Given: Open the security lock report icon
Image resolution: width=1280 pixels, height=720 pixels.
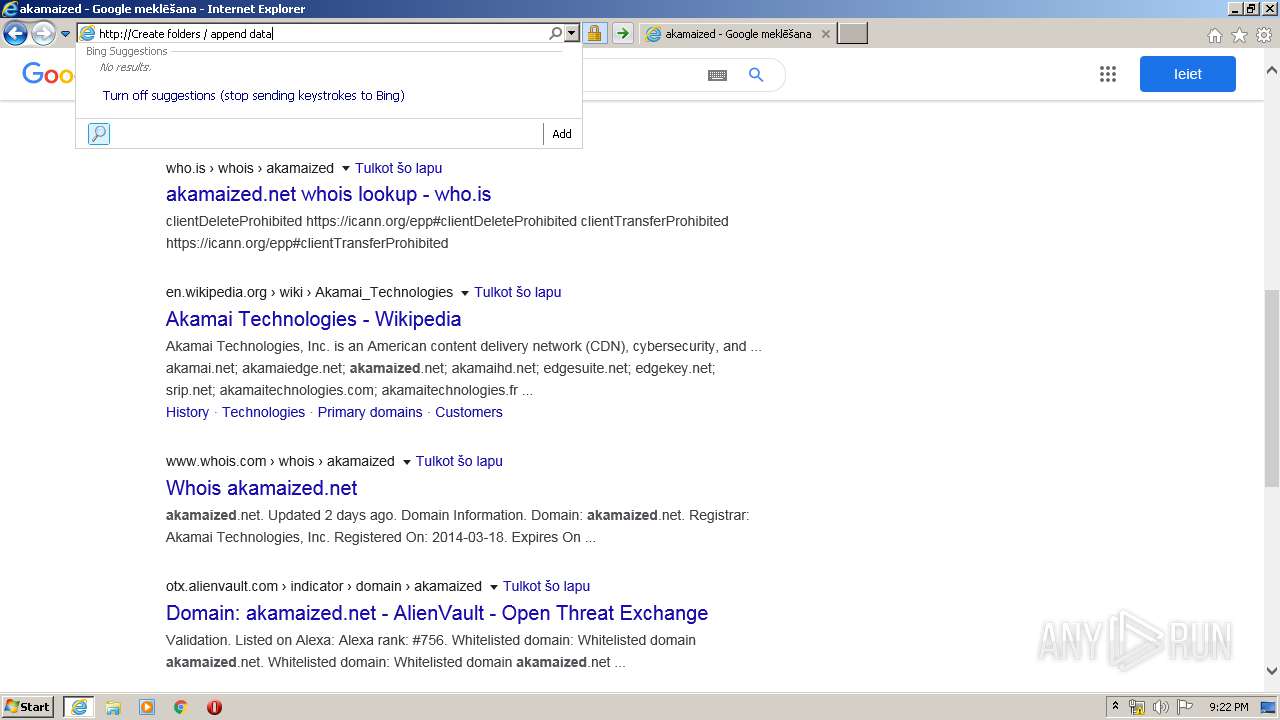Looking at the screenshot, I should (595, 33).
